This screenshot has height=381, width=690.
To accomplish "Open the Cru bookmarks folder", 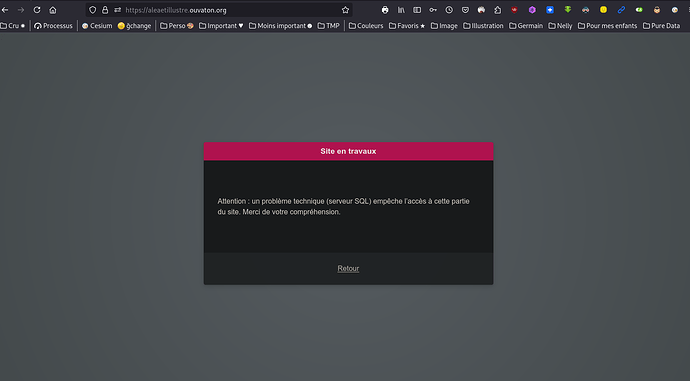I will (12, 26).
